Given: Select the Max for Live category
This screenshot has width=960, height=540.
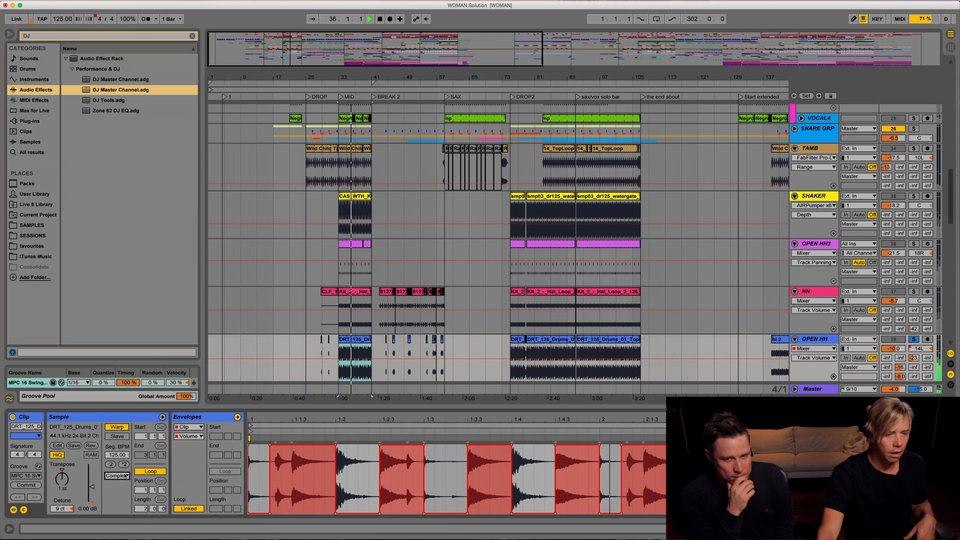Looking at the screenshot, I should click(34, 110).
